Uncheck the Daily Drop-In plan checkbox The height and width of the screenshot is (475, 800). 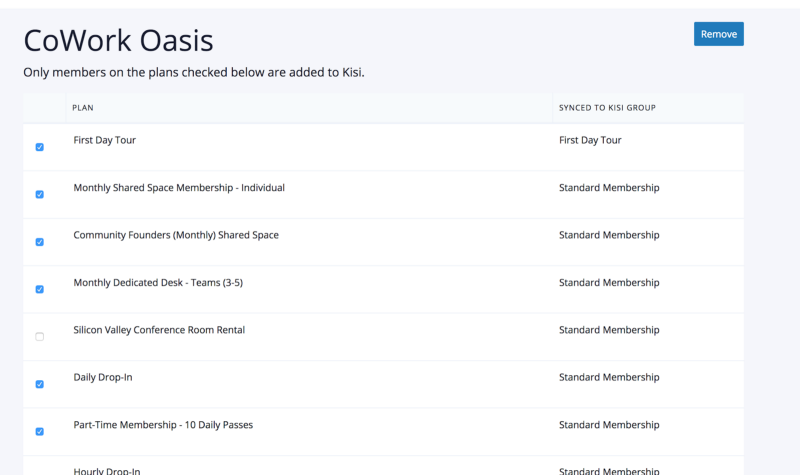coord(39,384)
